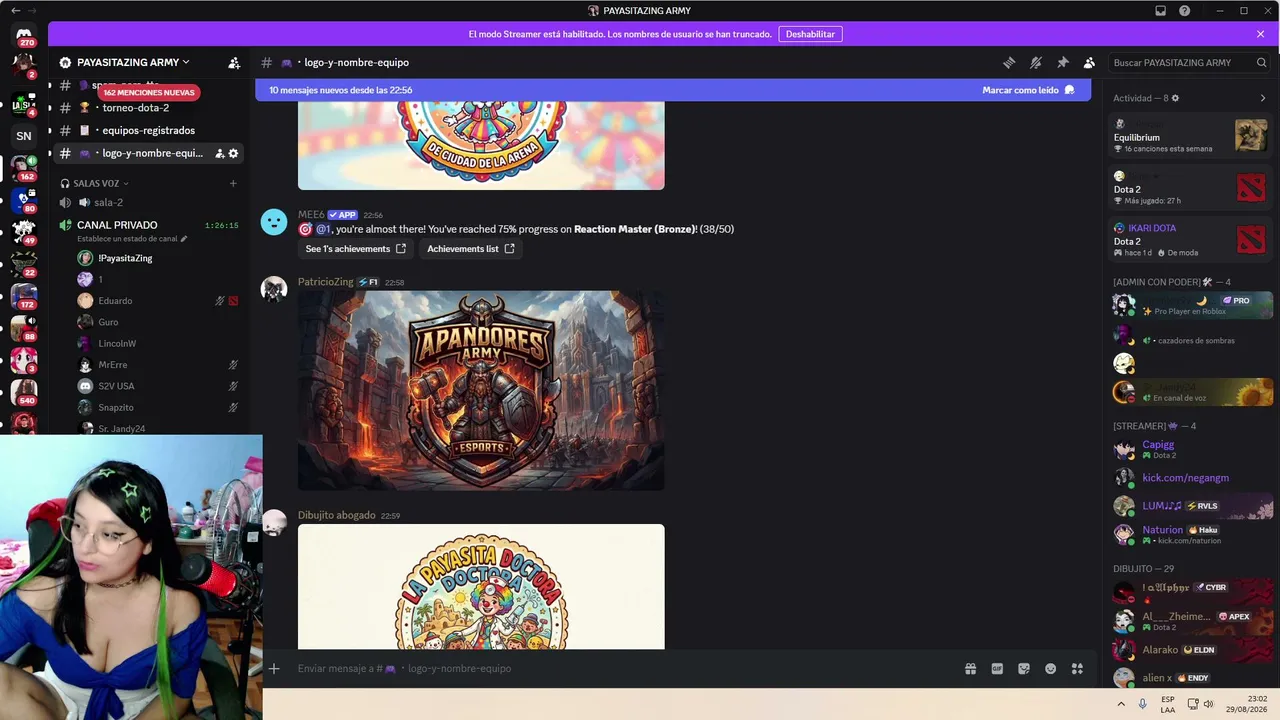Click the 162 MENCIONES NUEVAS pill
Image resolution: width=1280 pixels, height=720 pixels.
(x=149, y=92)
